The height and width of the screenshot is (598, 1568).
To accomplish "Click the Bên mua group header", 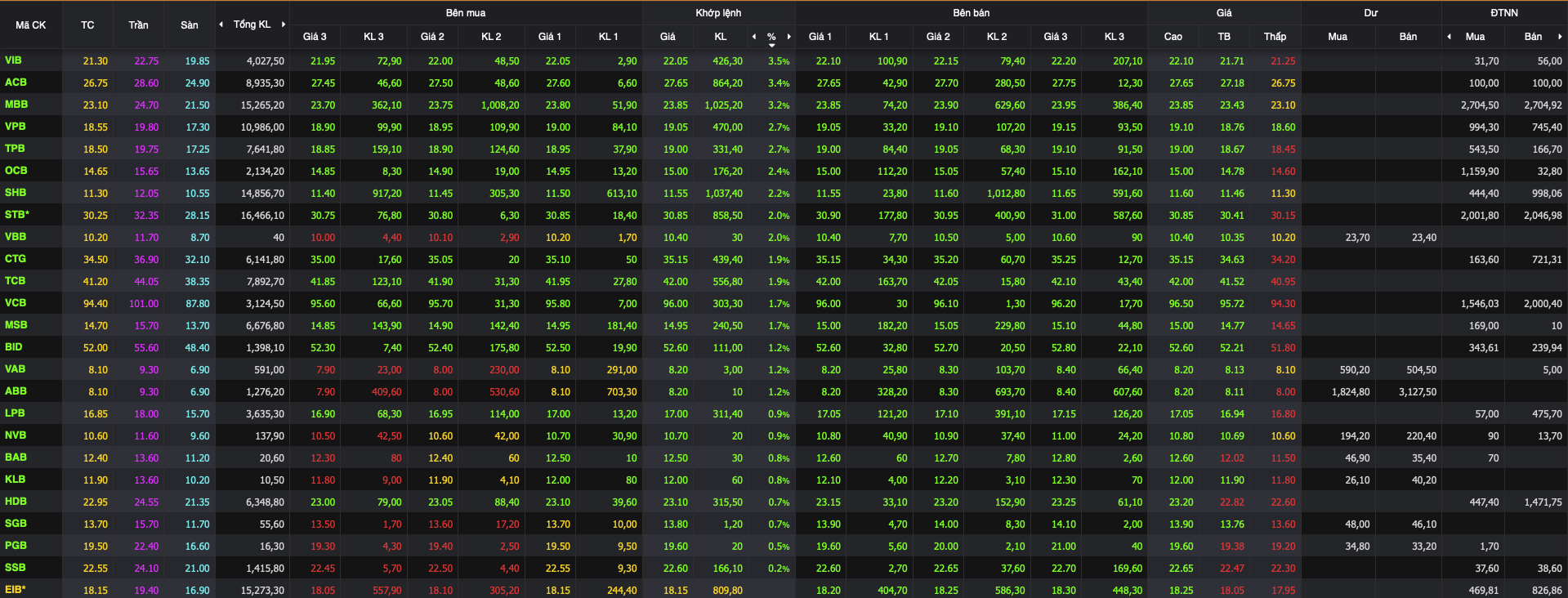I will [466, 13].
